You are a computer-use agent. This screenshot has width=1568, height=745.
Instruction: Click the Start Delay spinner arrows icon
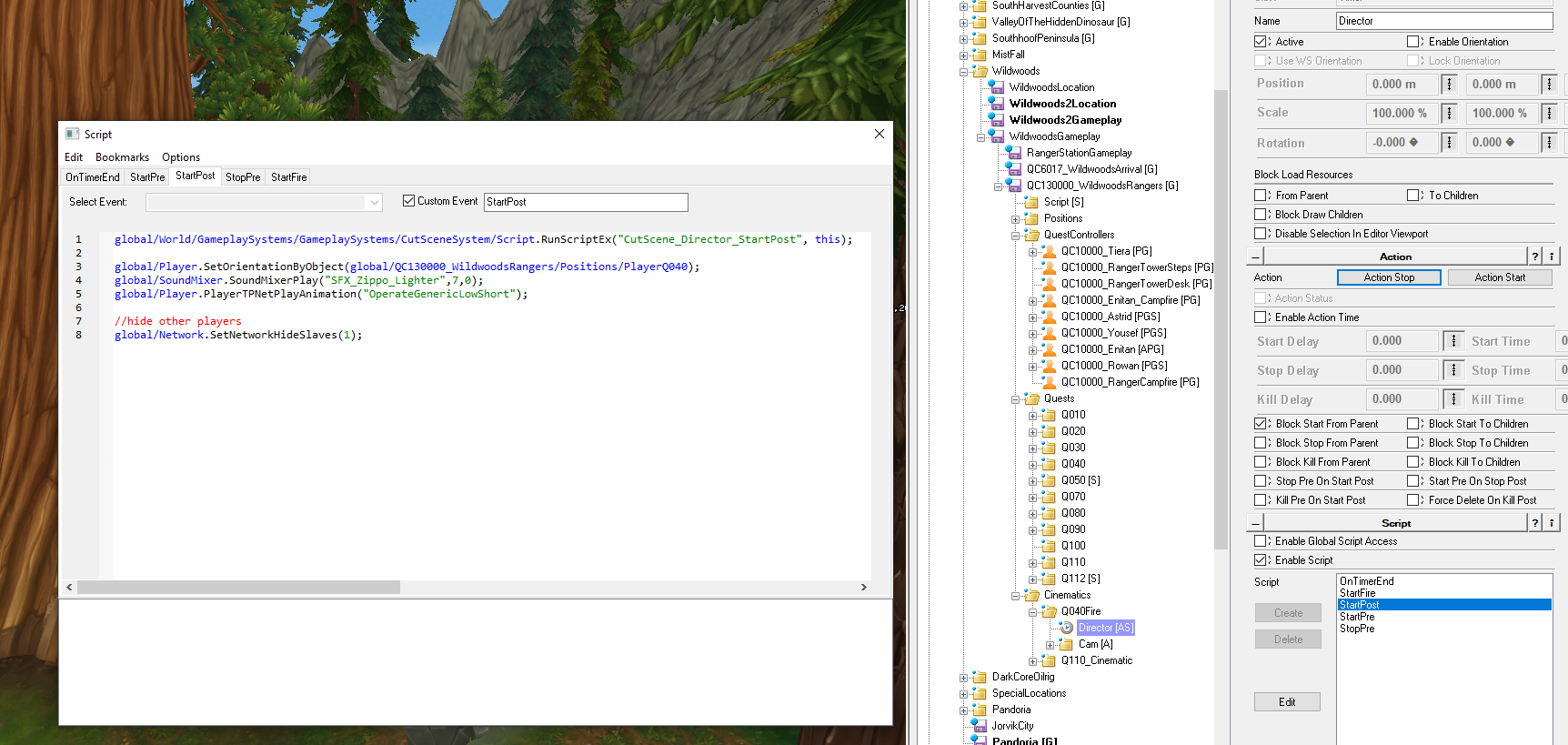(1453, 341)
